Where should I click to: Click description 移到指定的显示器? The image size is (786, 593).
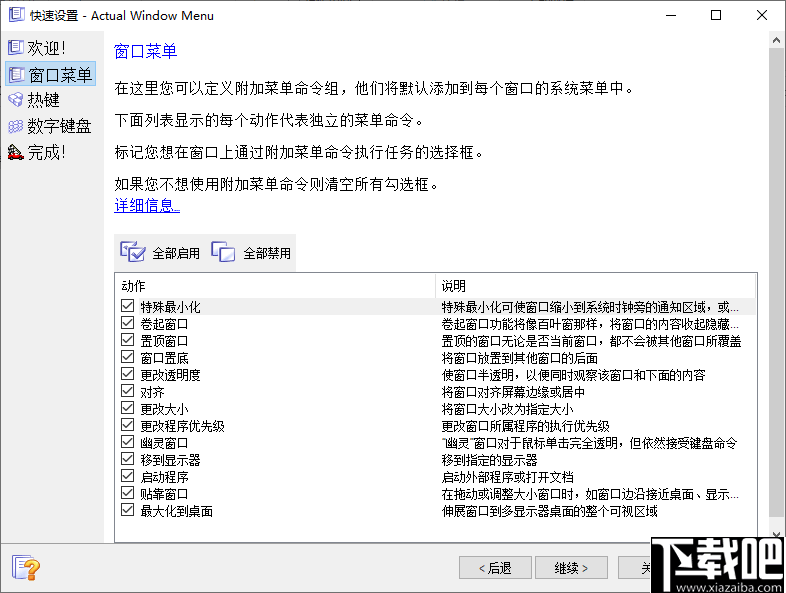(489, 460)
